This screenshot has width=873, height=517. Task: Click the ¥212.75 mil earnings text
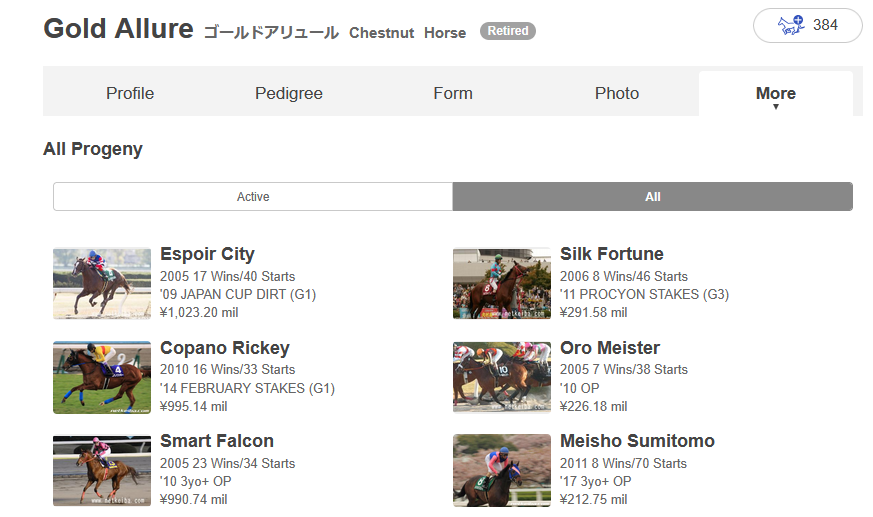[593, 500]
